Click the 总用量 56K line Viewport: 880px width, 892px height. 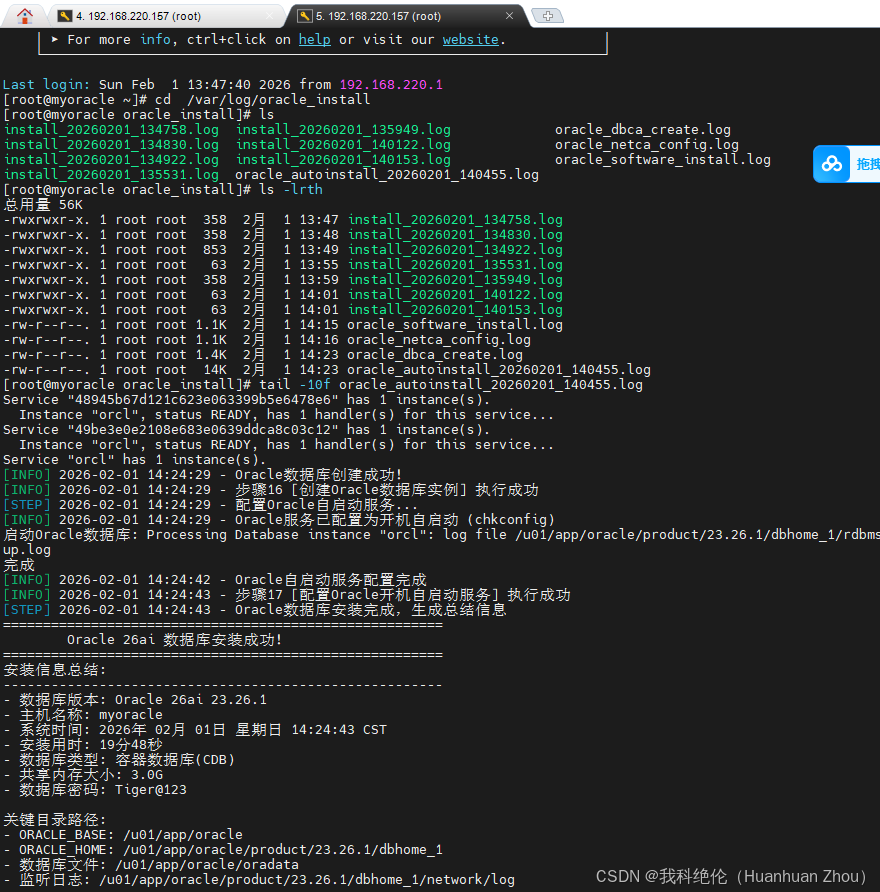point(43,205)
